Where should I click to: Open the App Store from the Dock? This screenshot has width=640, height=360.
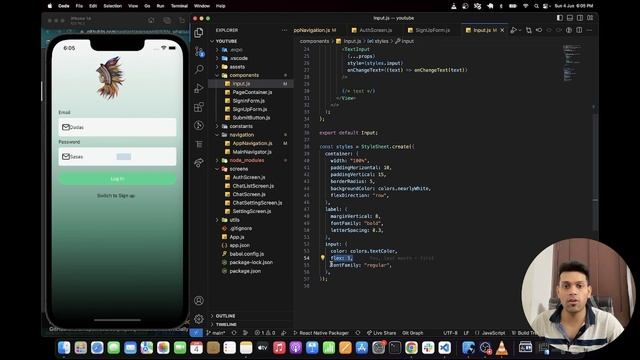[x=362, y=348]
